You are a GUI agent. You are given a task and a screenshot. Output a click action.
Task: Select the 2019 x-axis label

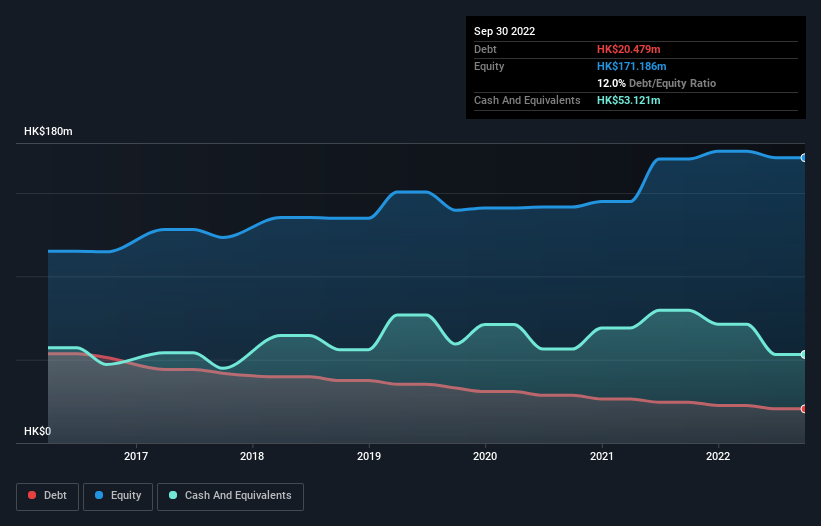[369, 456]
